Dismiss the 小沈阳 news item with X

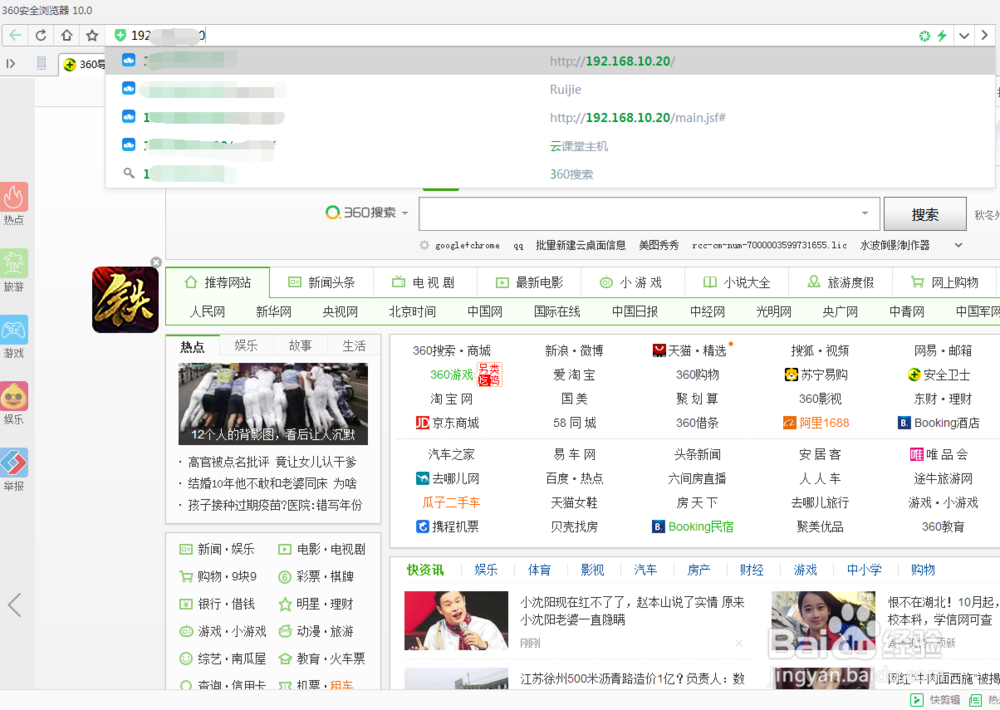tap(739, 643)
